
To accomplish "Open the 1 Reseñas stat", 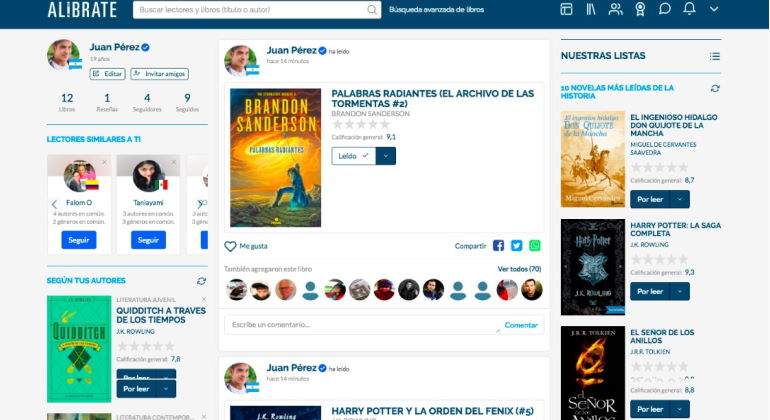I will (107, 102).
